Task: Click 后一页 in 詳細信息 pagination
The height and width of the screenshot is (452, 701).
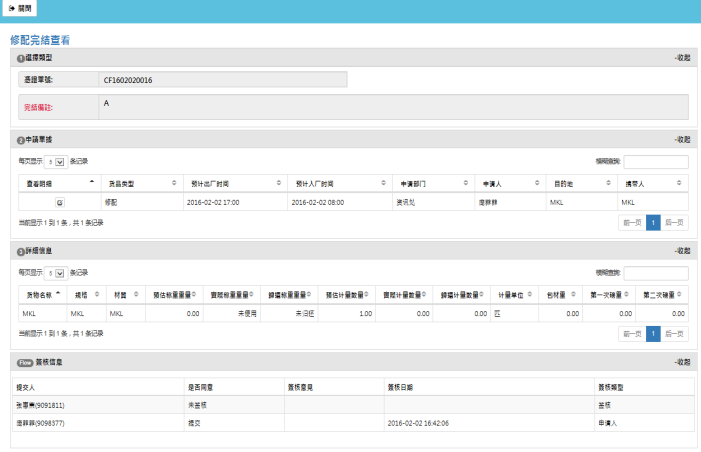Action: click(675, 334)
